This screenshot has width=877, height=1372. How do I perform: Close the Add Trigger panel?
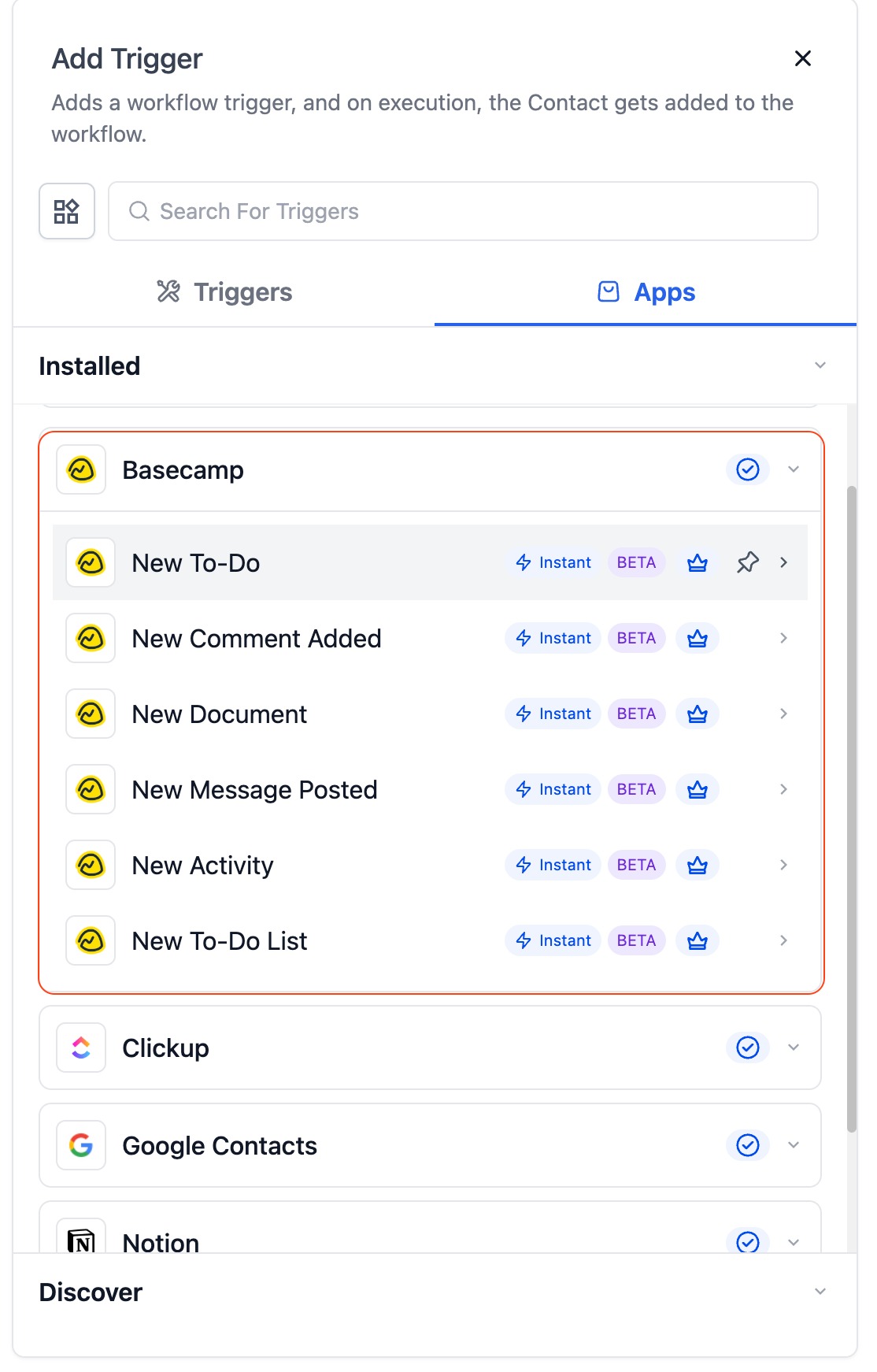coord(802,58)
